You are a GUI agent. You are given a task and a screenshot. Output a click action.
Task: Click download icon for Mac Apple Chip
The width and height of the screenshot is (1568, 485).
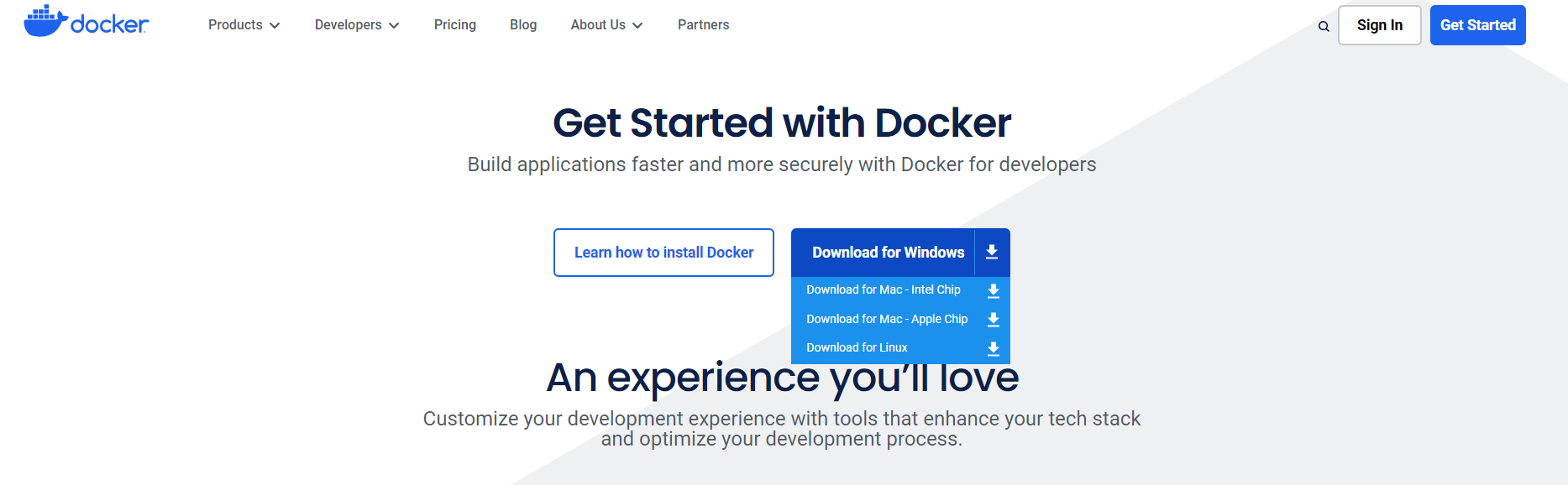[x=994, y=319]
